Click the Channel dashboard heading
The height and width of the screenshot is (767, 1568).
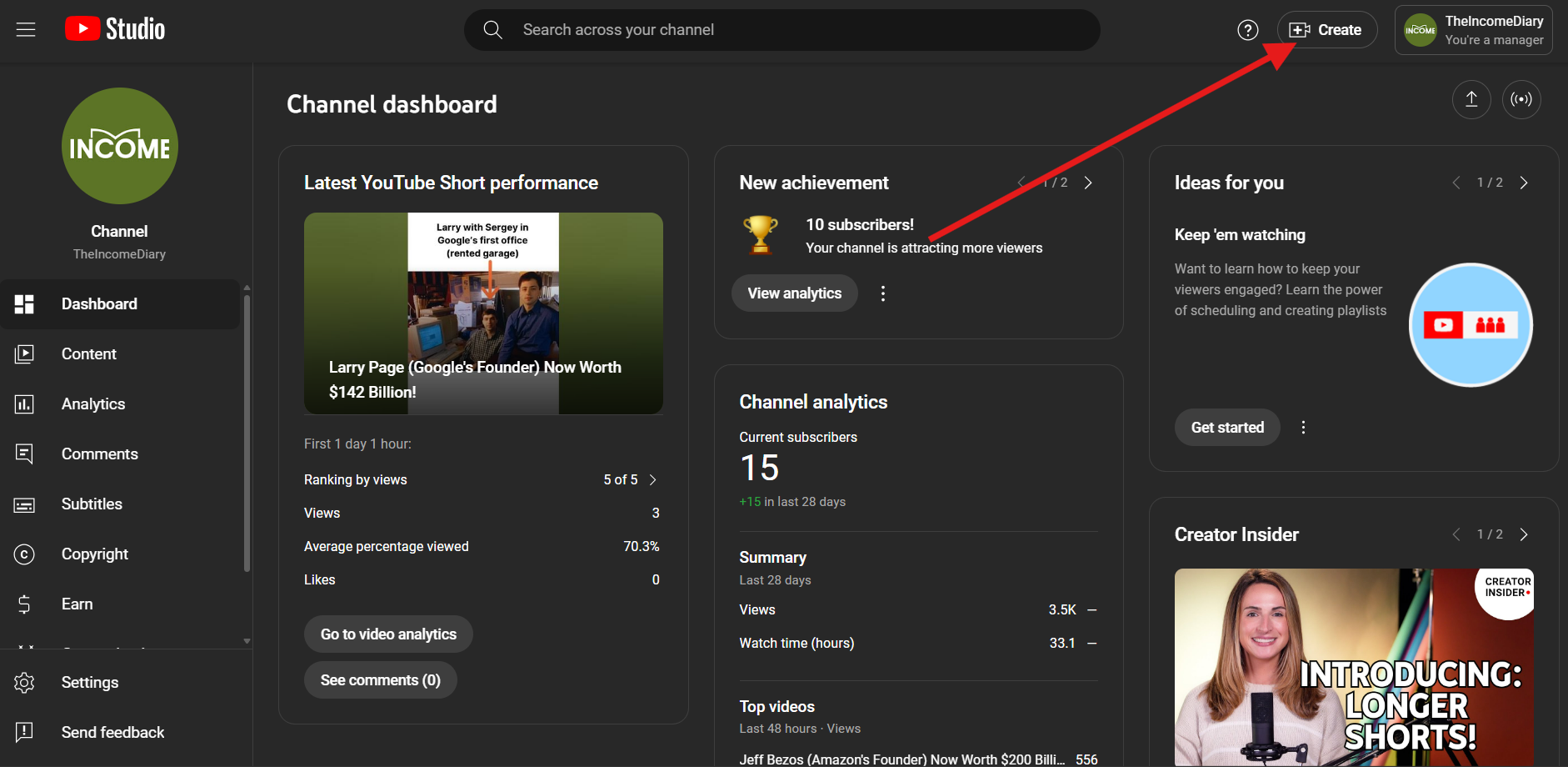tap(392, 104)
